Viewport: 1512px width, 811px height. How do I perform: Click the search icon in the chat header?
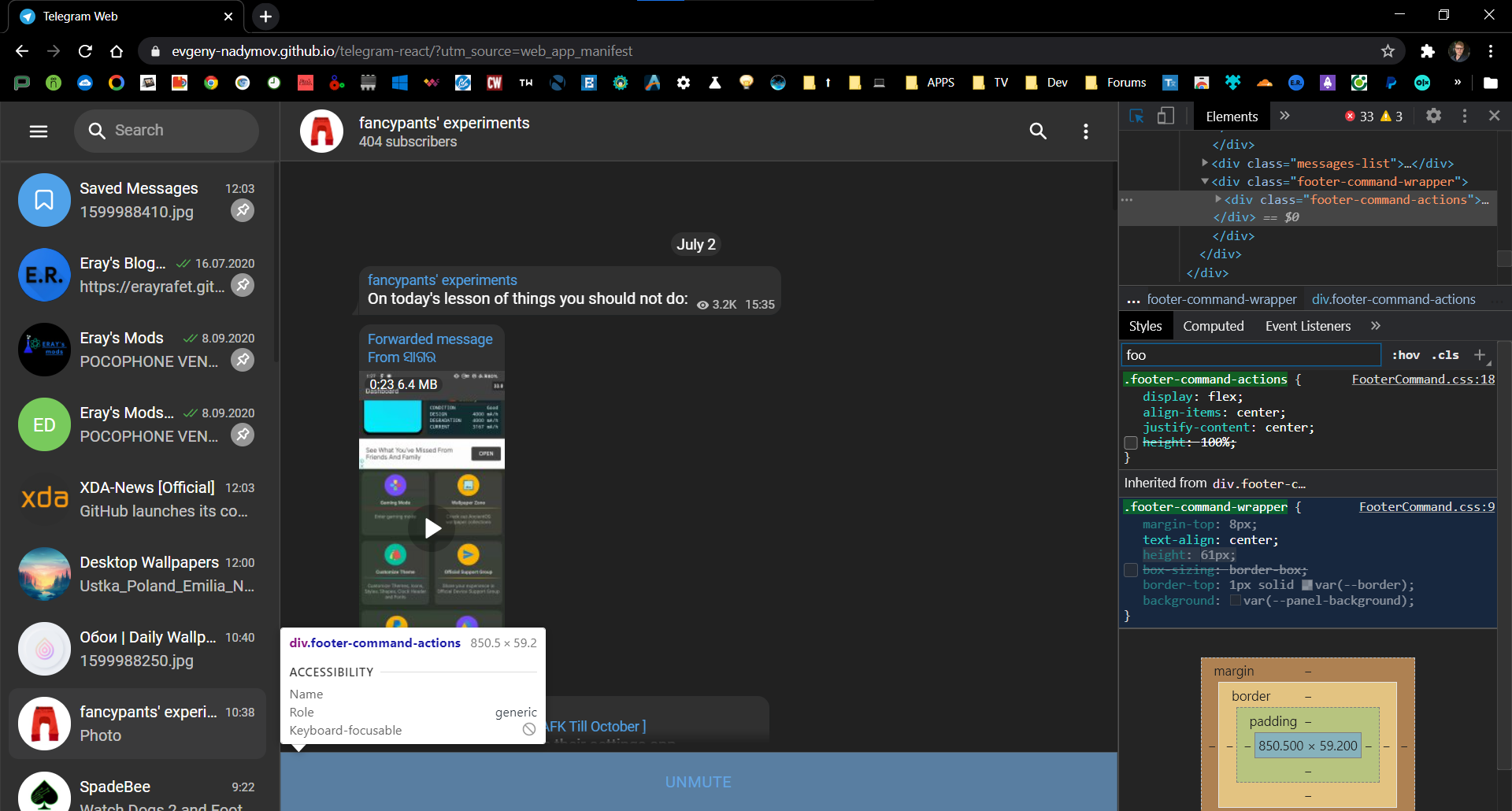click(x=1039, y=131)
